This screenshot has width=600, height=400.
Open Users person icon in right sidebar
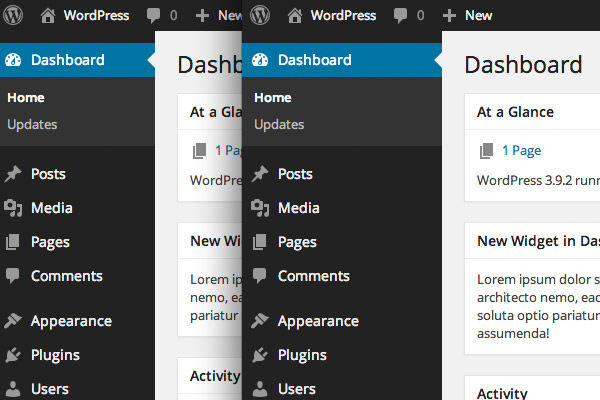click(259, 389)
